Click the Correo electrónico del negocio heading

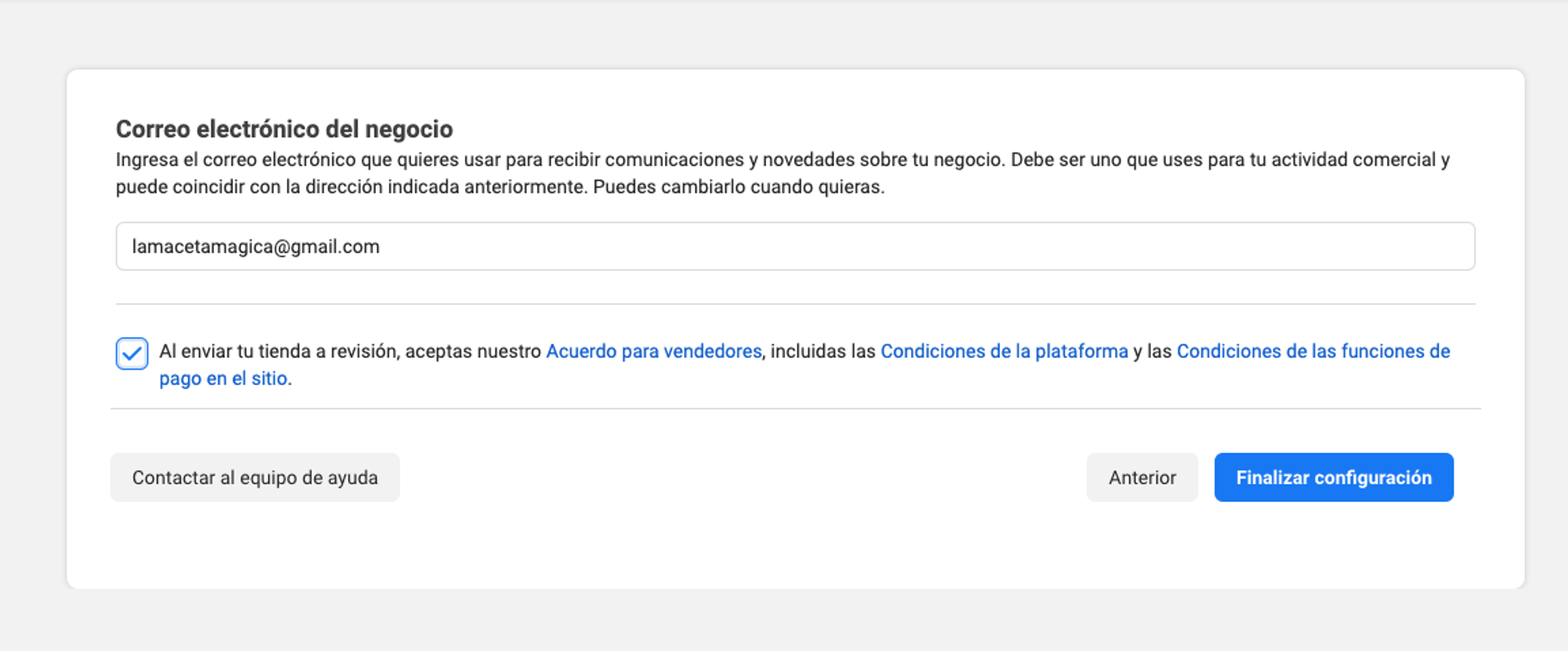coord(284,129)
